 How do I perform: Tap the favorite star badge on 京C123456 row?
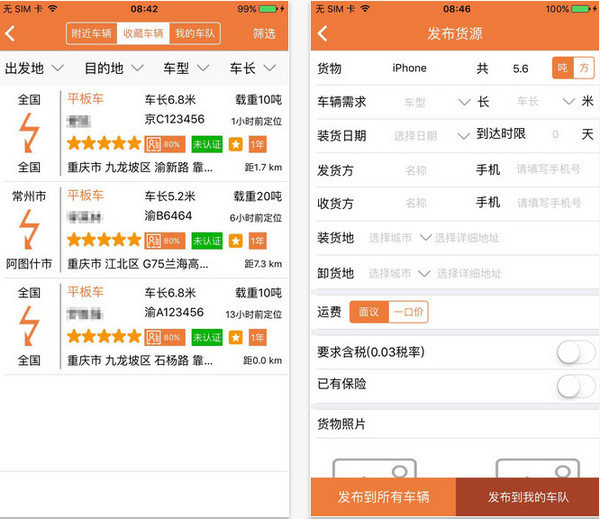(236, 144)
